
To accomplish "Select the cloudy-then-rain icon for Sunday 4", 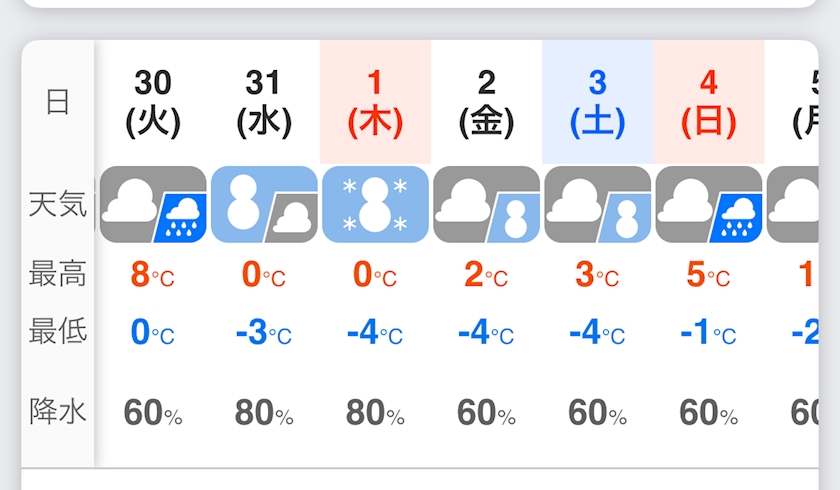I will tap(709, 204).
